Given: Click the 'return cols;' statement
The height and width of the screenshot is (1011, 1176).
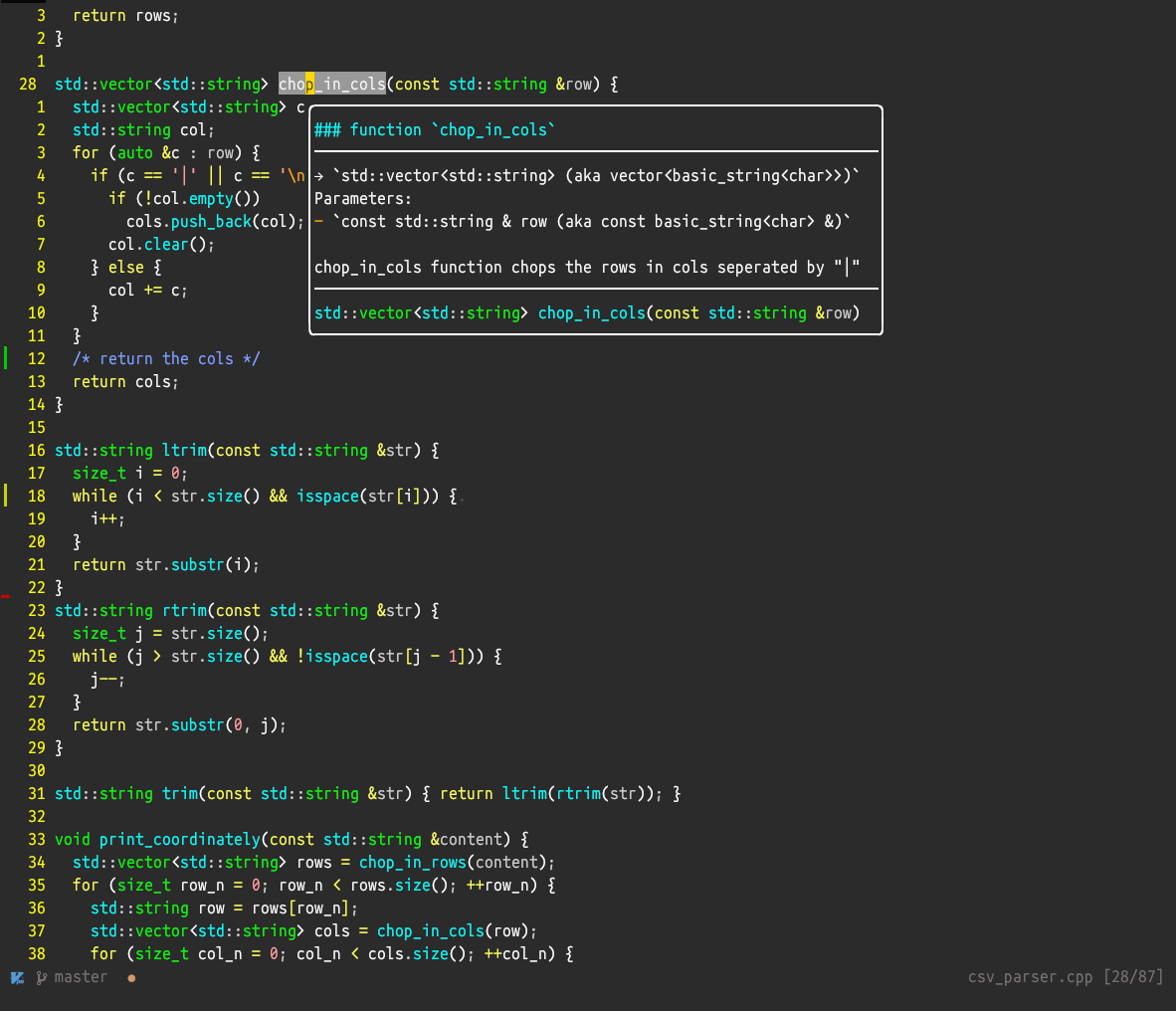Looking at the screenshot, I should click(125, 382).
